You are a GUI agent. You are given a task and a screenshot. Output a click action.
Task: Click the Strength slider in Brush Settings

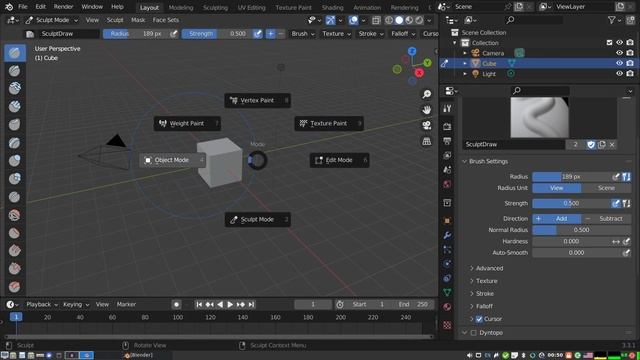pos(571,203)
